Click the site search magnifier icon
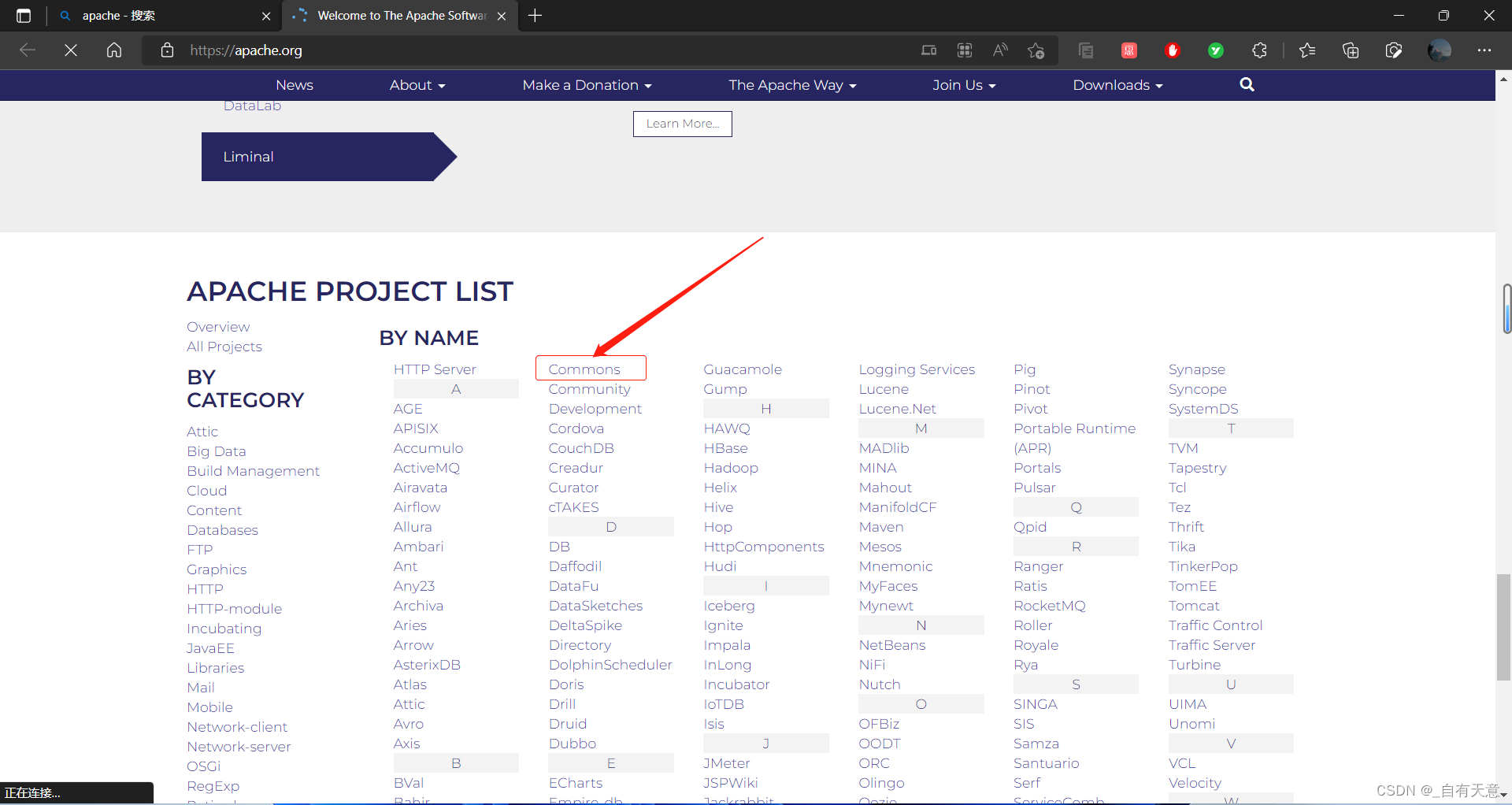 click(1247, 84)
